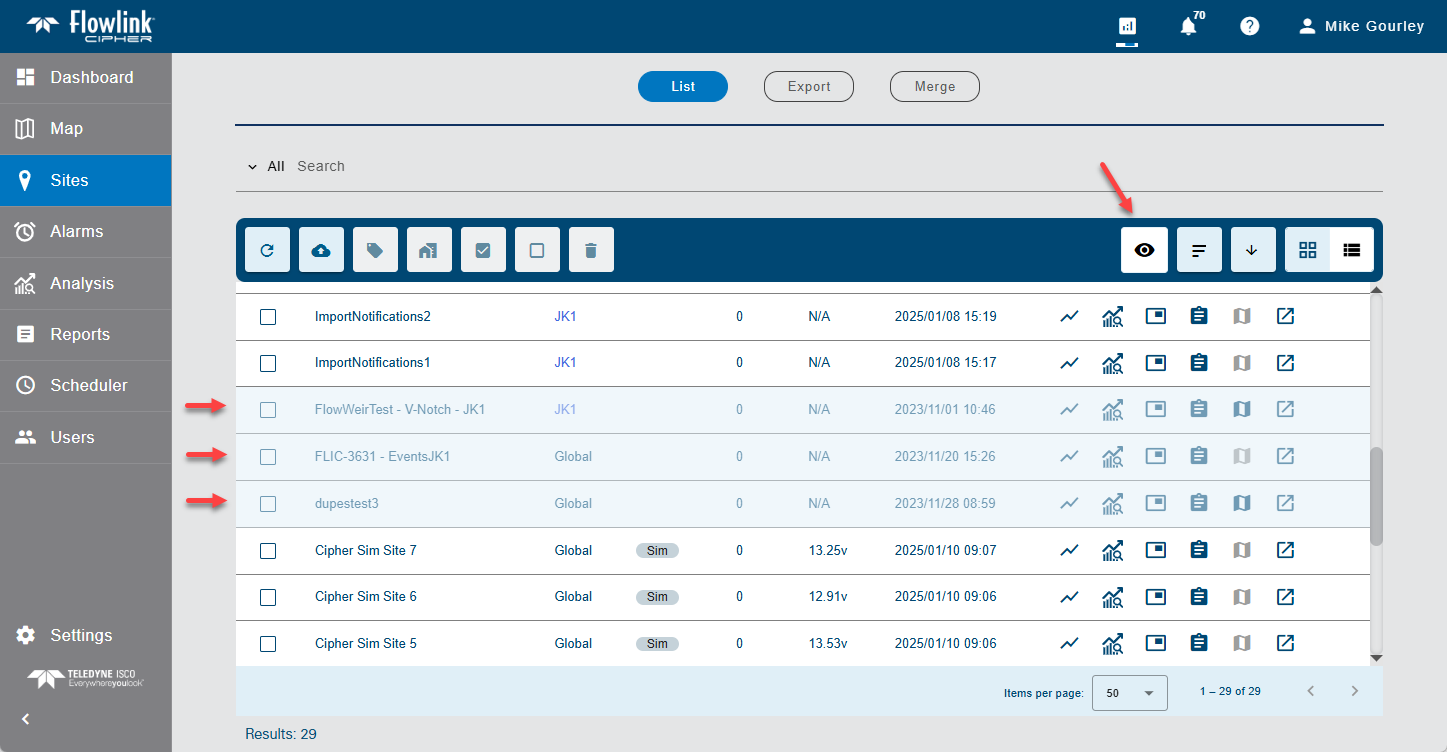1447x752 pixels.
Task: Open the Scheduler sidebar item
Action: (x=88, y=386)
